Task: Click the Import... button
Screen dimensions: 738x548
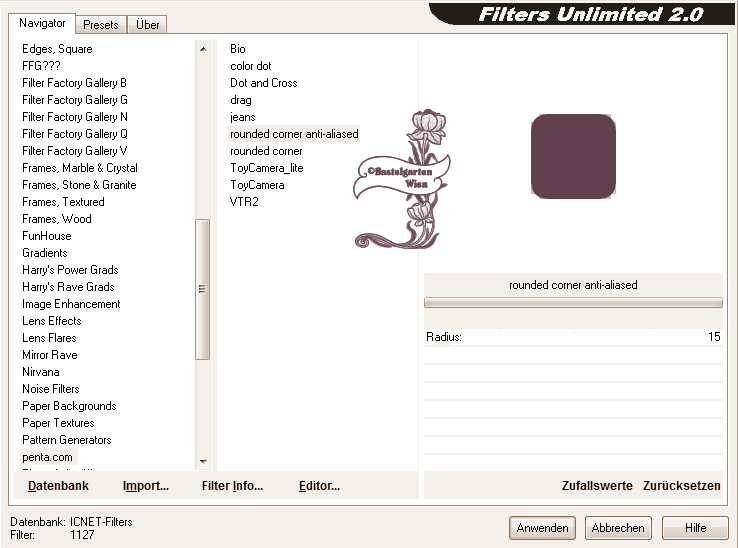Action: 146,486
